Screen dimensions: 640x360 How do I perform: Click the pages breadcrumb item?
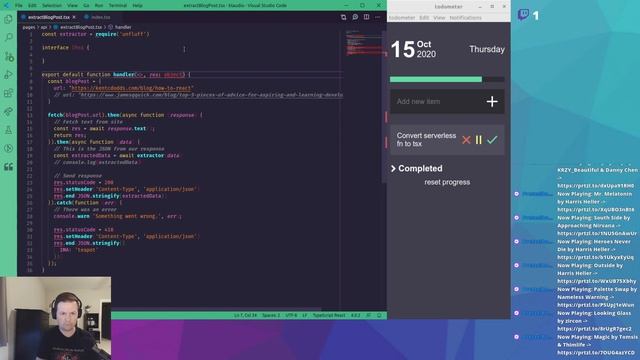pyautogui.click(x=29, y=27)
